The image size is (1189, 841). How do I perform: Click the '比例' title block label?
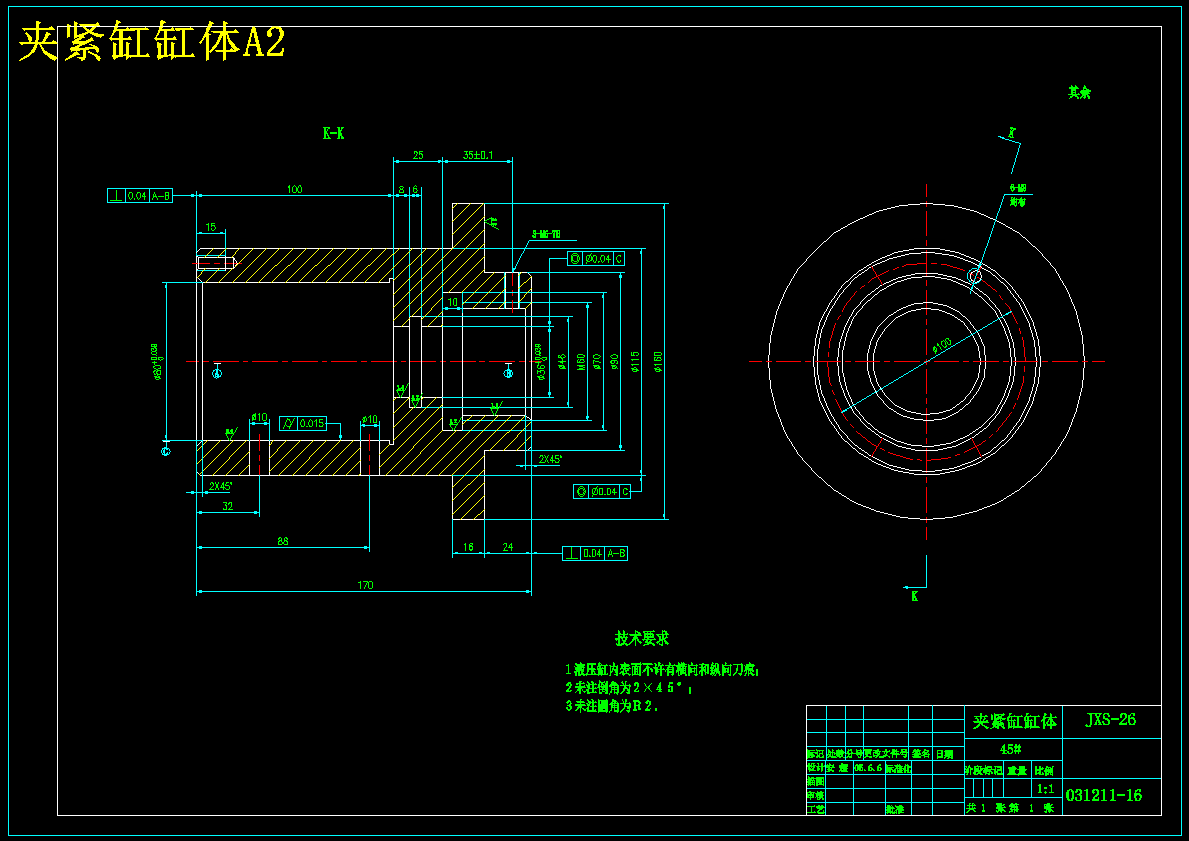click(x=1044, y=770)
